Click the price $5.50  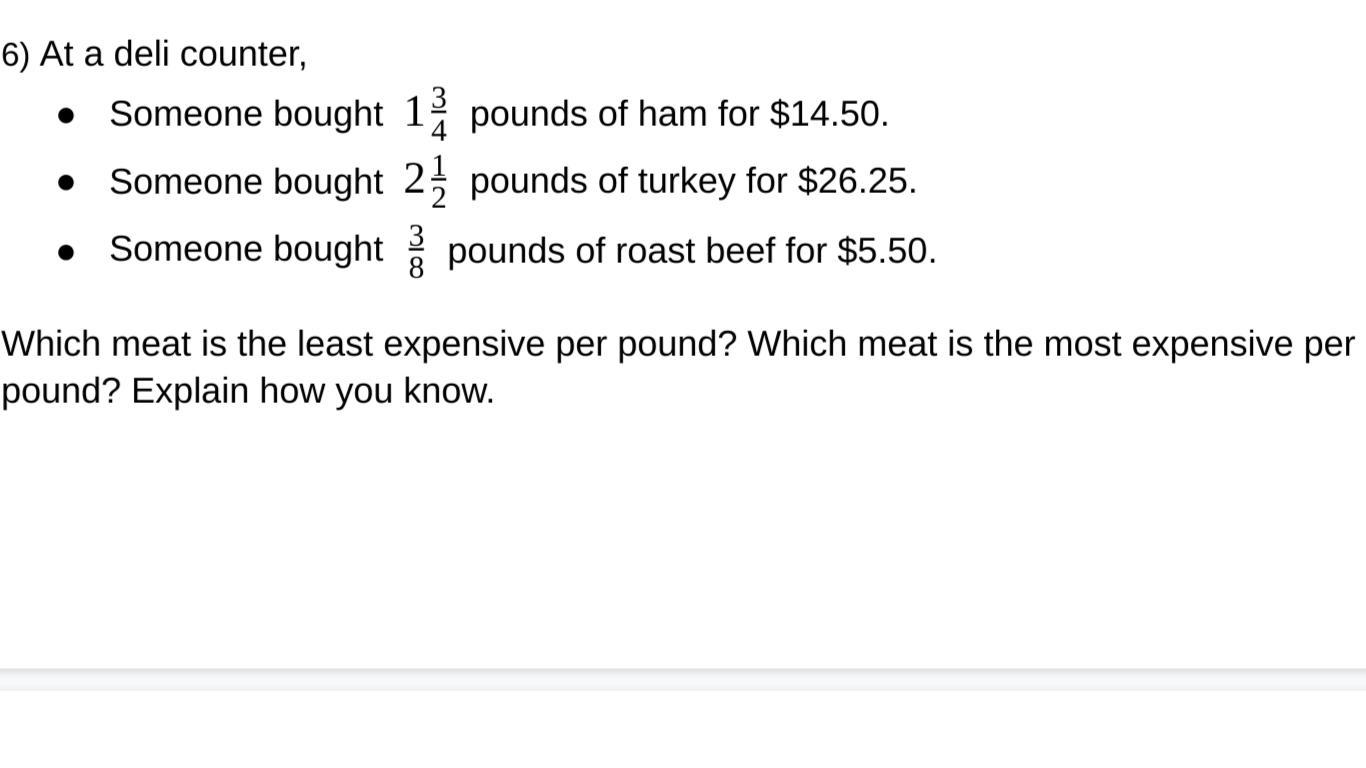(x=883, y=250)
